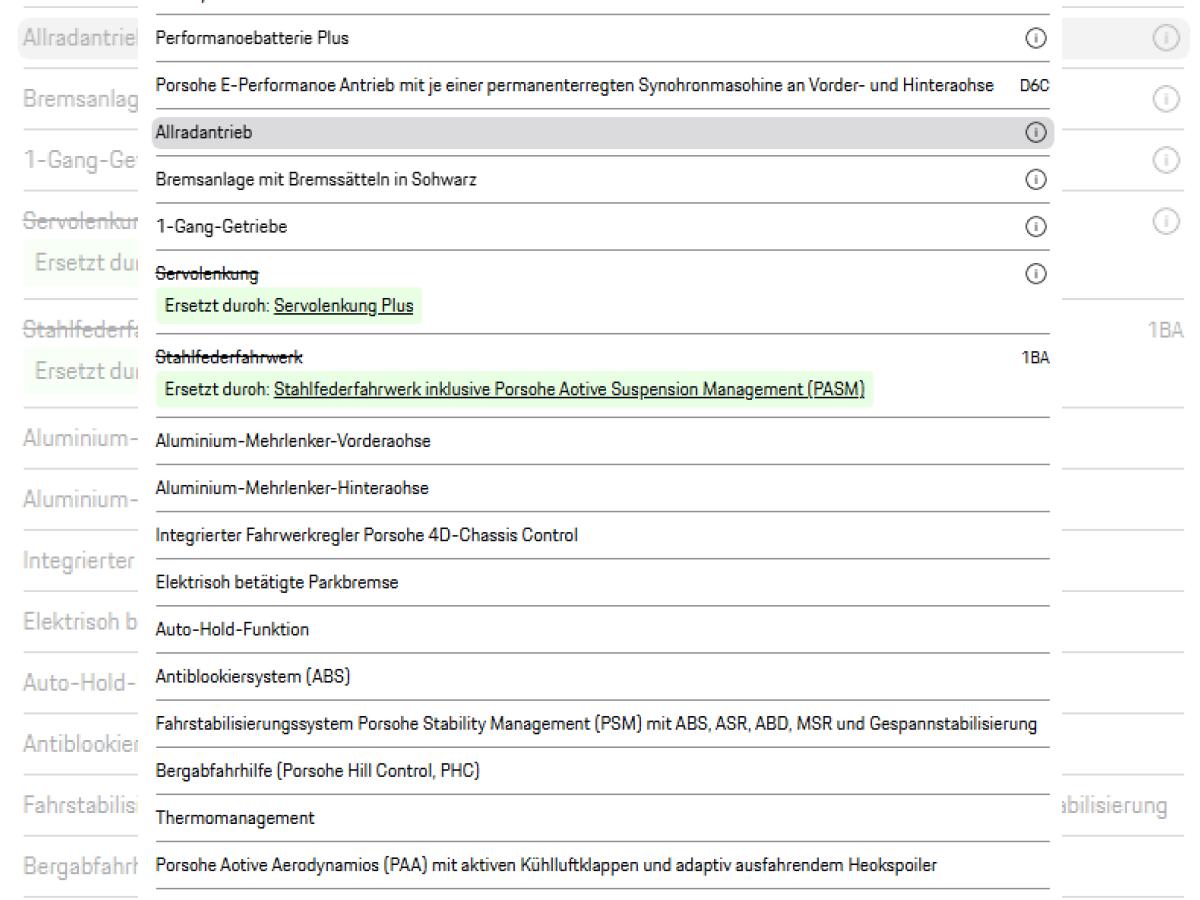
Task: Select the Thermomanagement entry
Action: (x=601, y=818)
